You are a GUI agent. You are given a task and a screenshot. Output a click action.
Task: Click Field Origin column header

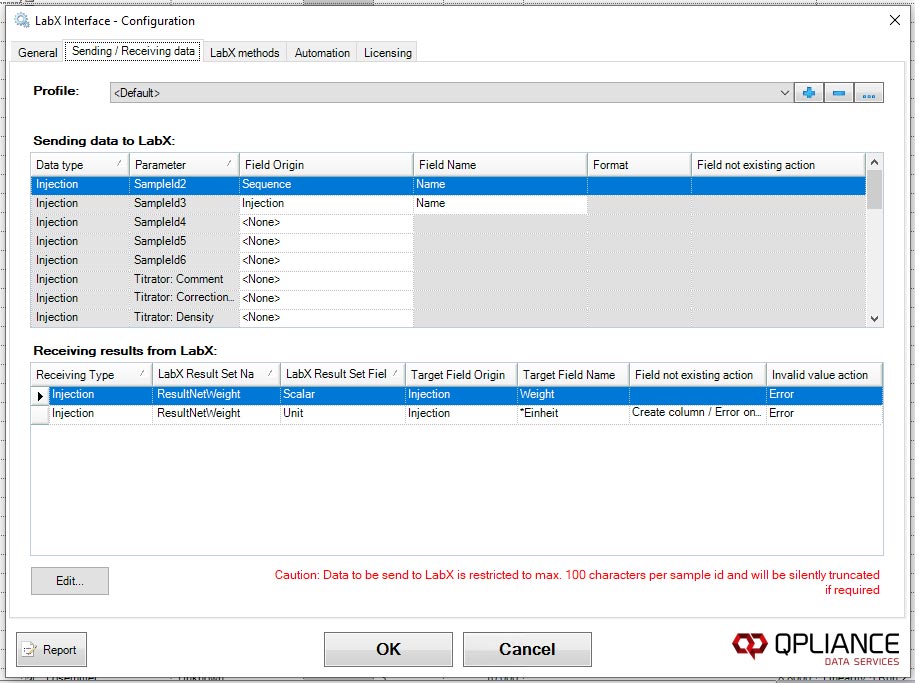[x=326, y=165]
